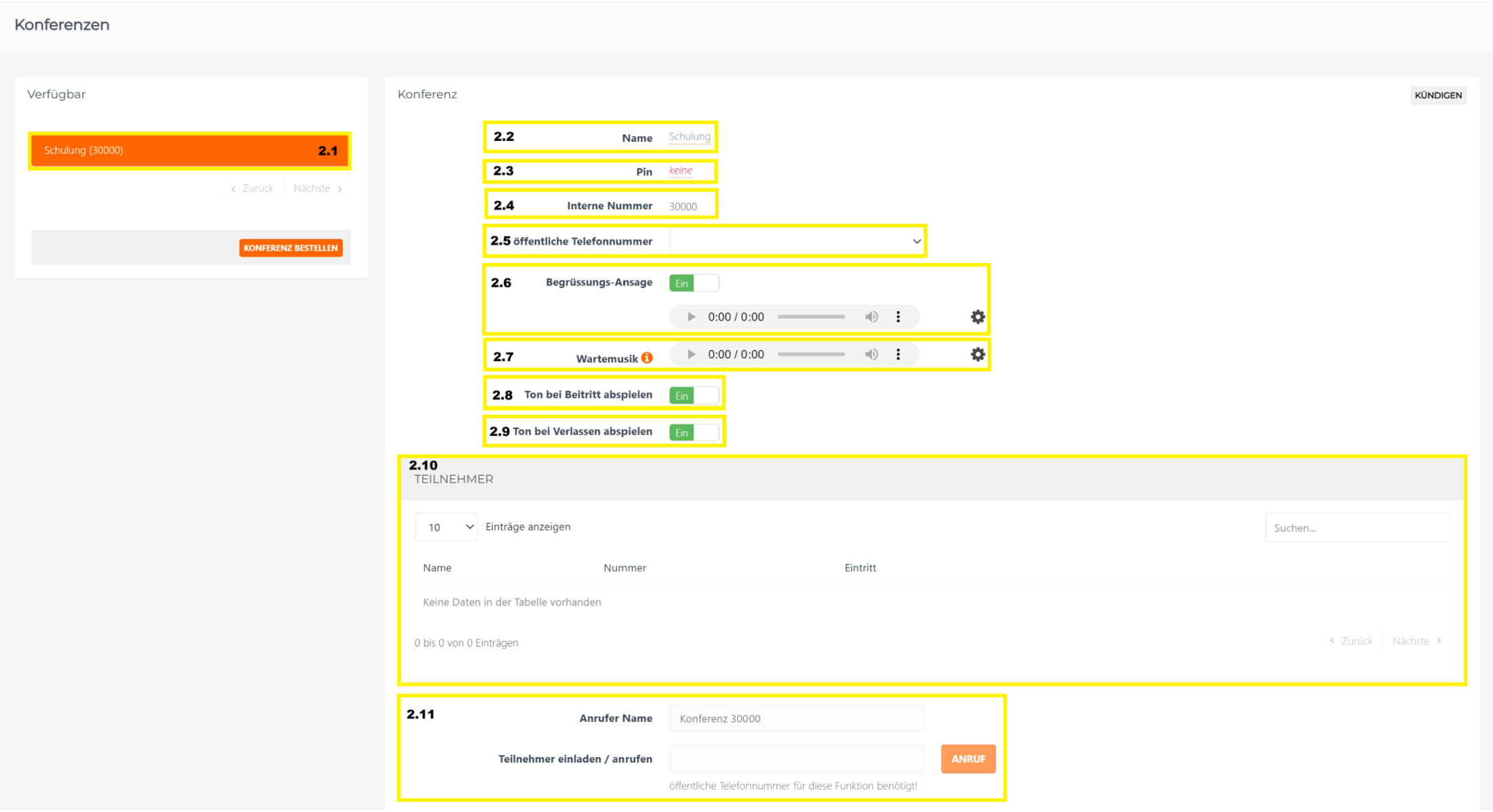Click the KONFERENZ BESTELLEN button

(290, 248)
